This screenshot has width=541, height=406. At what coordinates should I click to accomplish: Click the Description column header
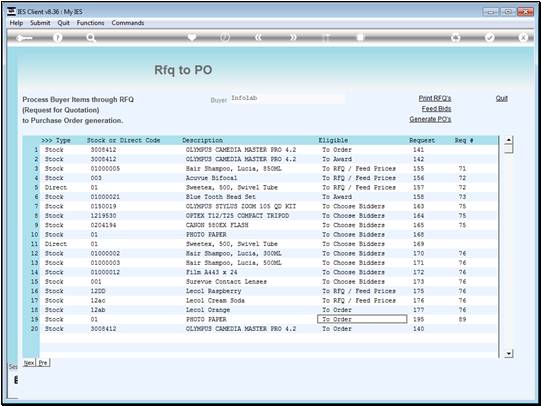203,140
